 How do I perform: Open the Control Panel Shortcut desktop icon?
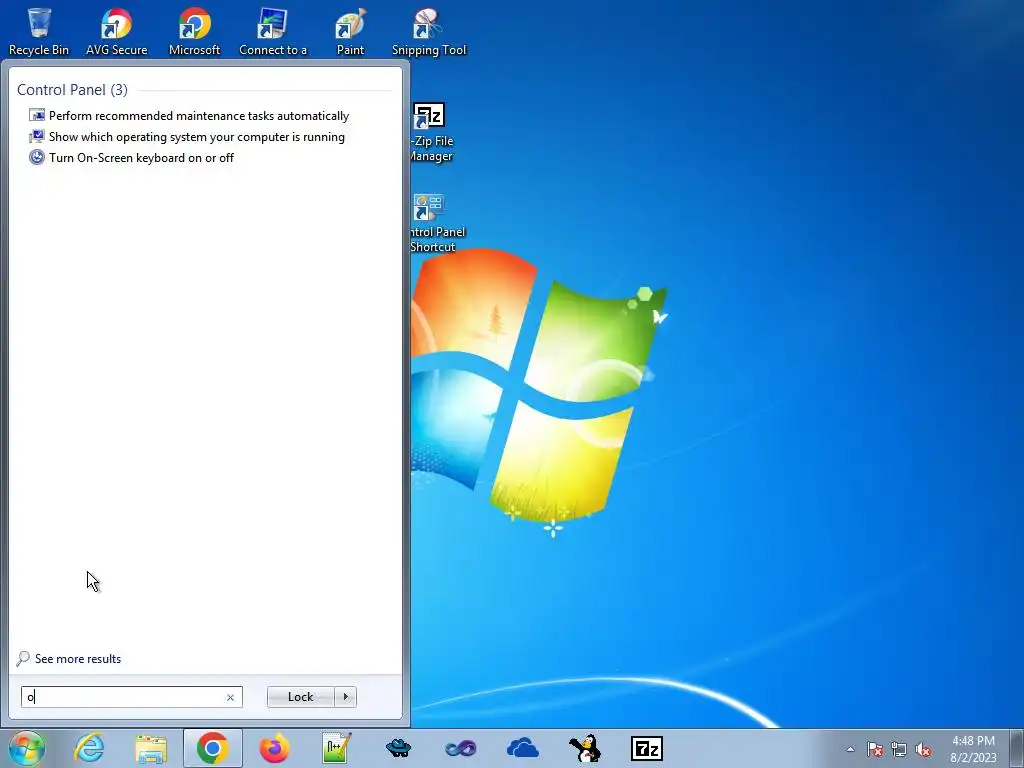click(436, 223)
